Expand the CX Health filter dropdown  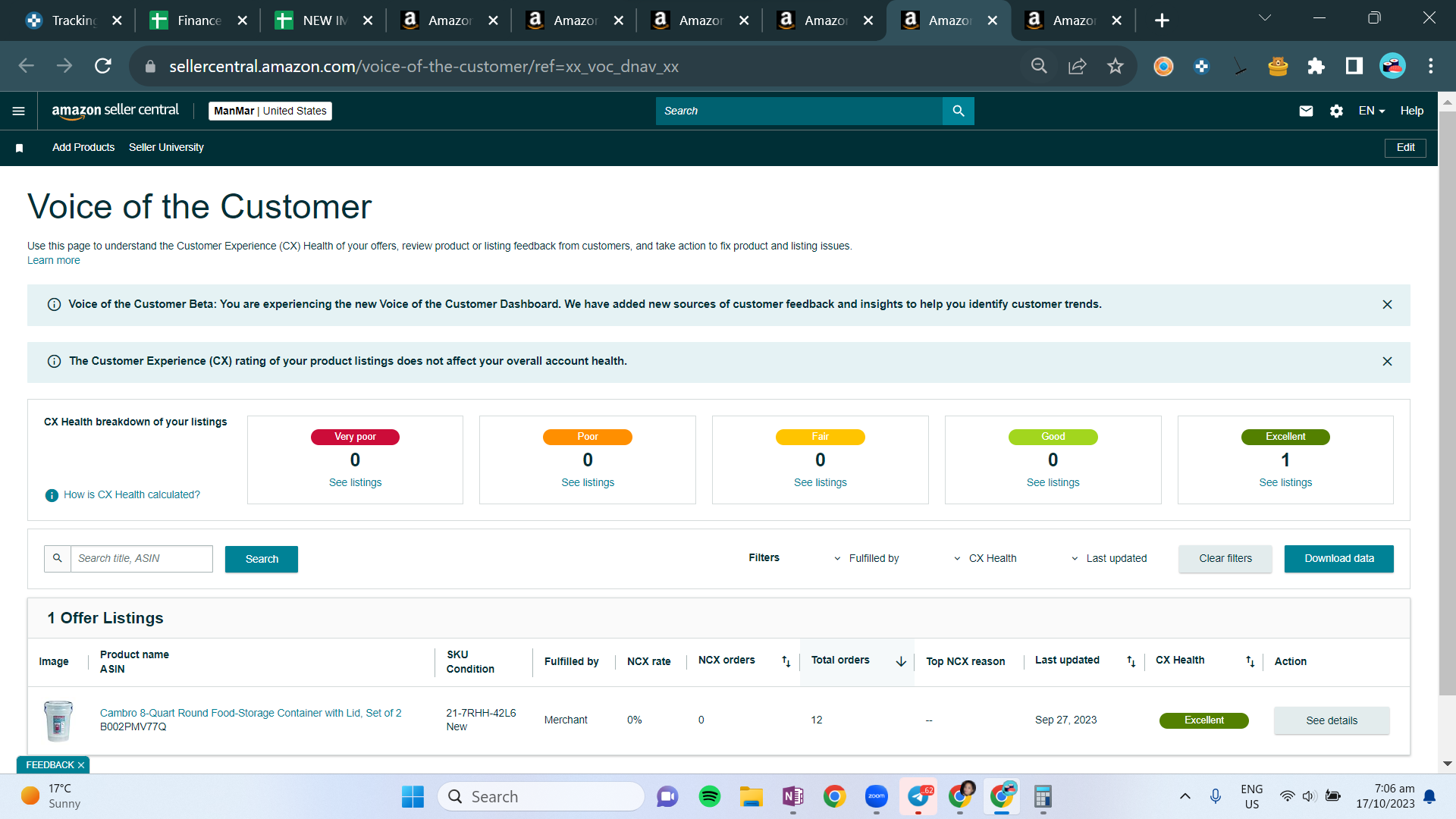[985, 559]
